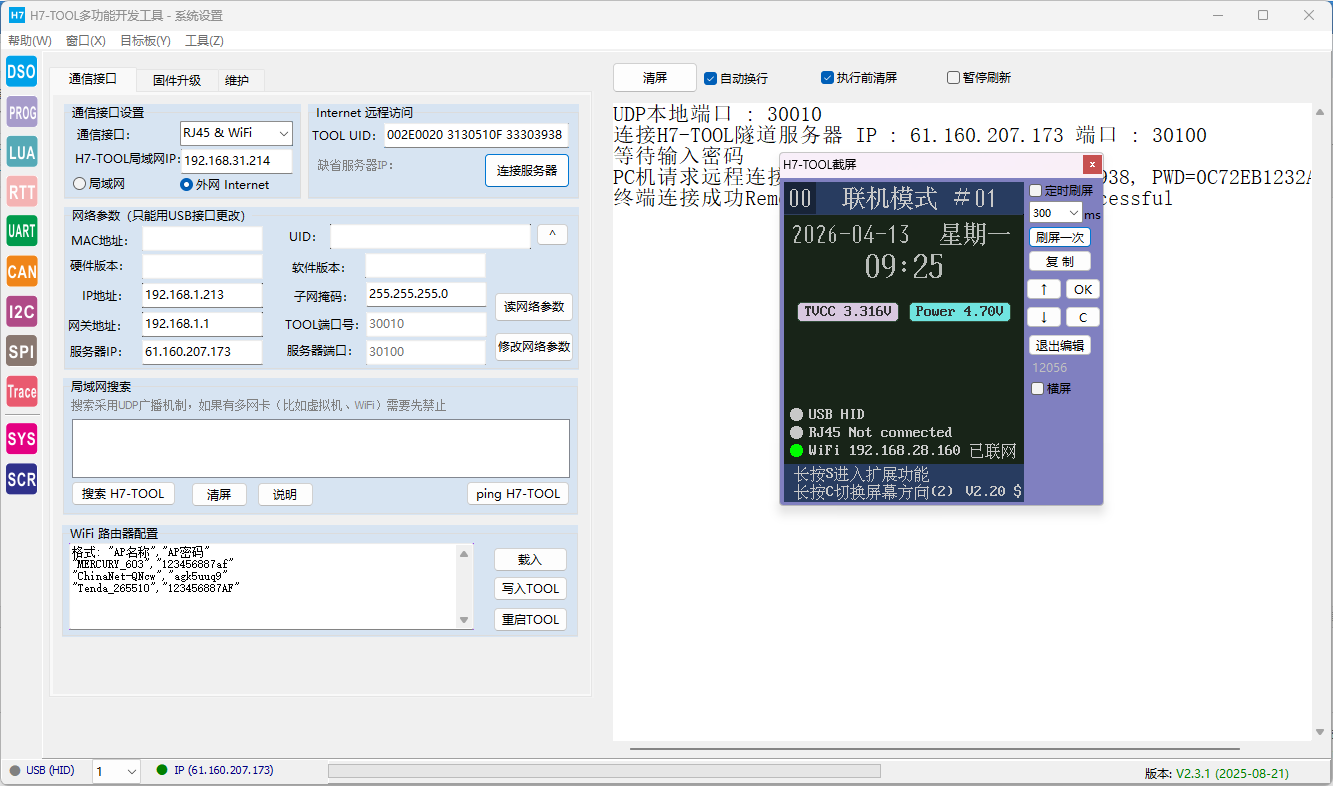Enable the 暂停刷新 checkbox
This screenshot has width=1333, height=786.
(953, 78)
